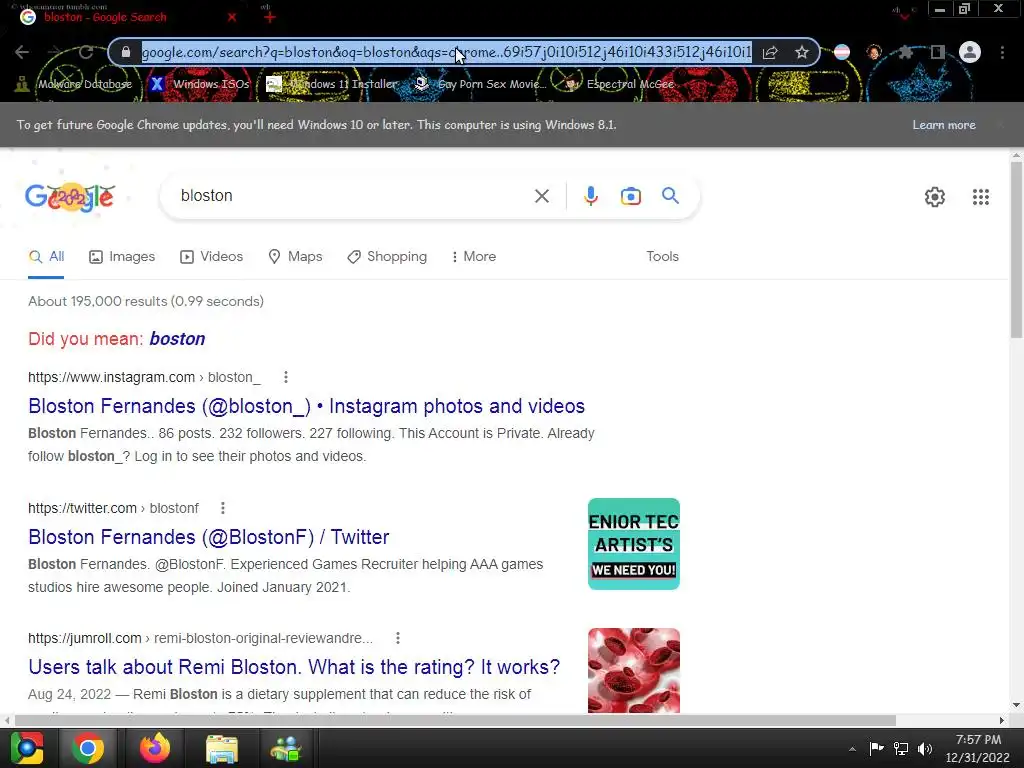Viewport: 1024px width, 768px height.
Task: Open the Action Center flag icon
Action: (876, 748)
